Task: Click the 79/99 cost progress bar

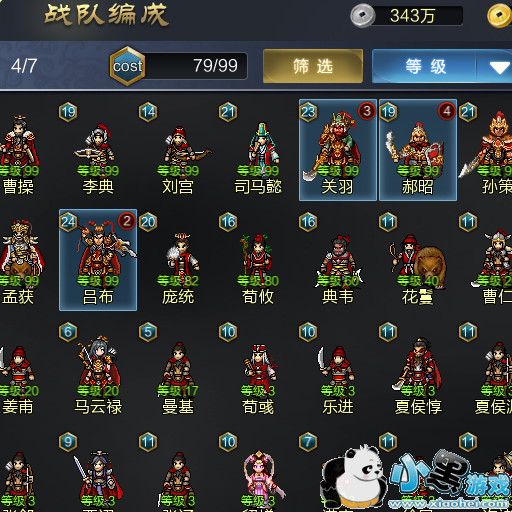Action: tap(195, 66)
